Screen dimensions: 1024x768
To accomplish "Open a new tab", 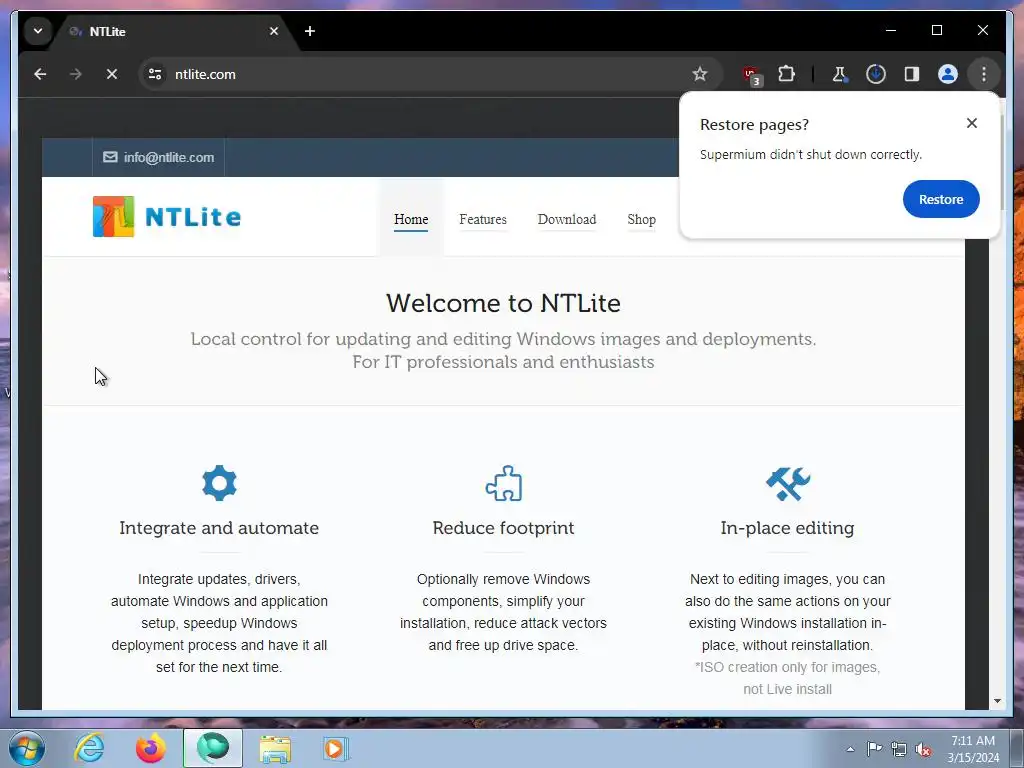I will coord(310,31).
